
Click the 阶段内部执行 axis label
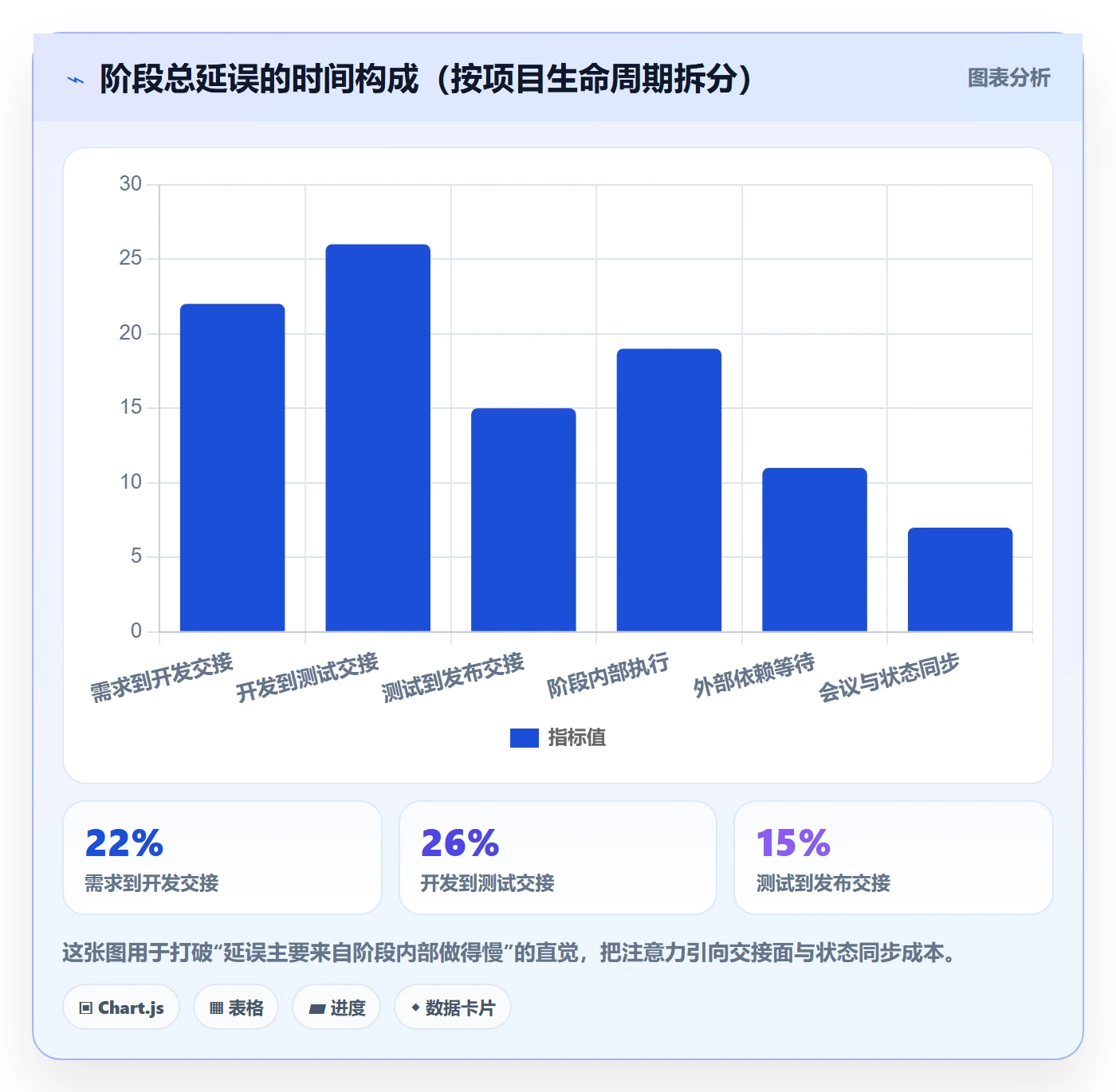[607, 676]
